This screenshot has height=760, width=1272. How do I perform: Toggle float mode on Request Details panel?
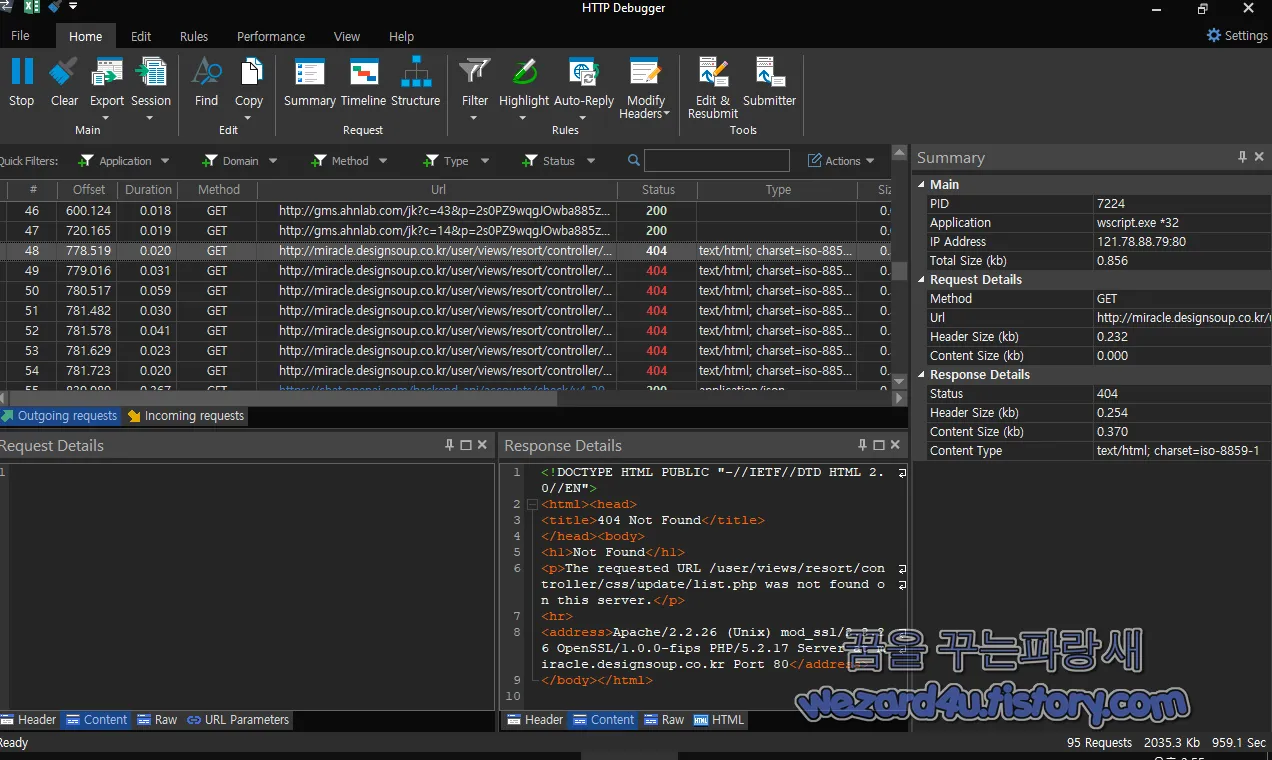coord(464,445)
